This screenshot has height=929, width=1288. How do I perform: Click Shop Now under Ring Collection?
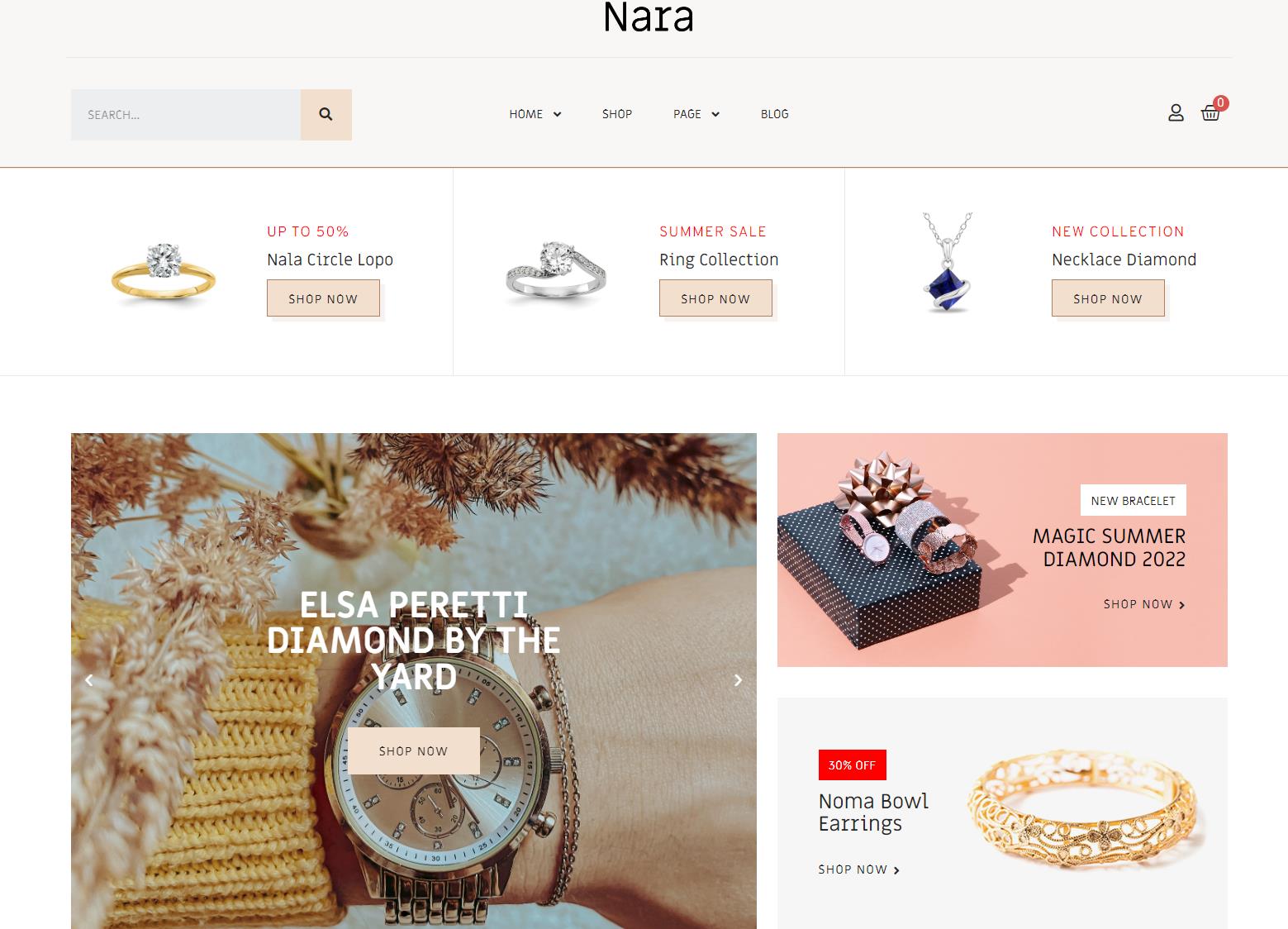[715, 298]
